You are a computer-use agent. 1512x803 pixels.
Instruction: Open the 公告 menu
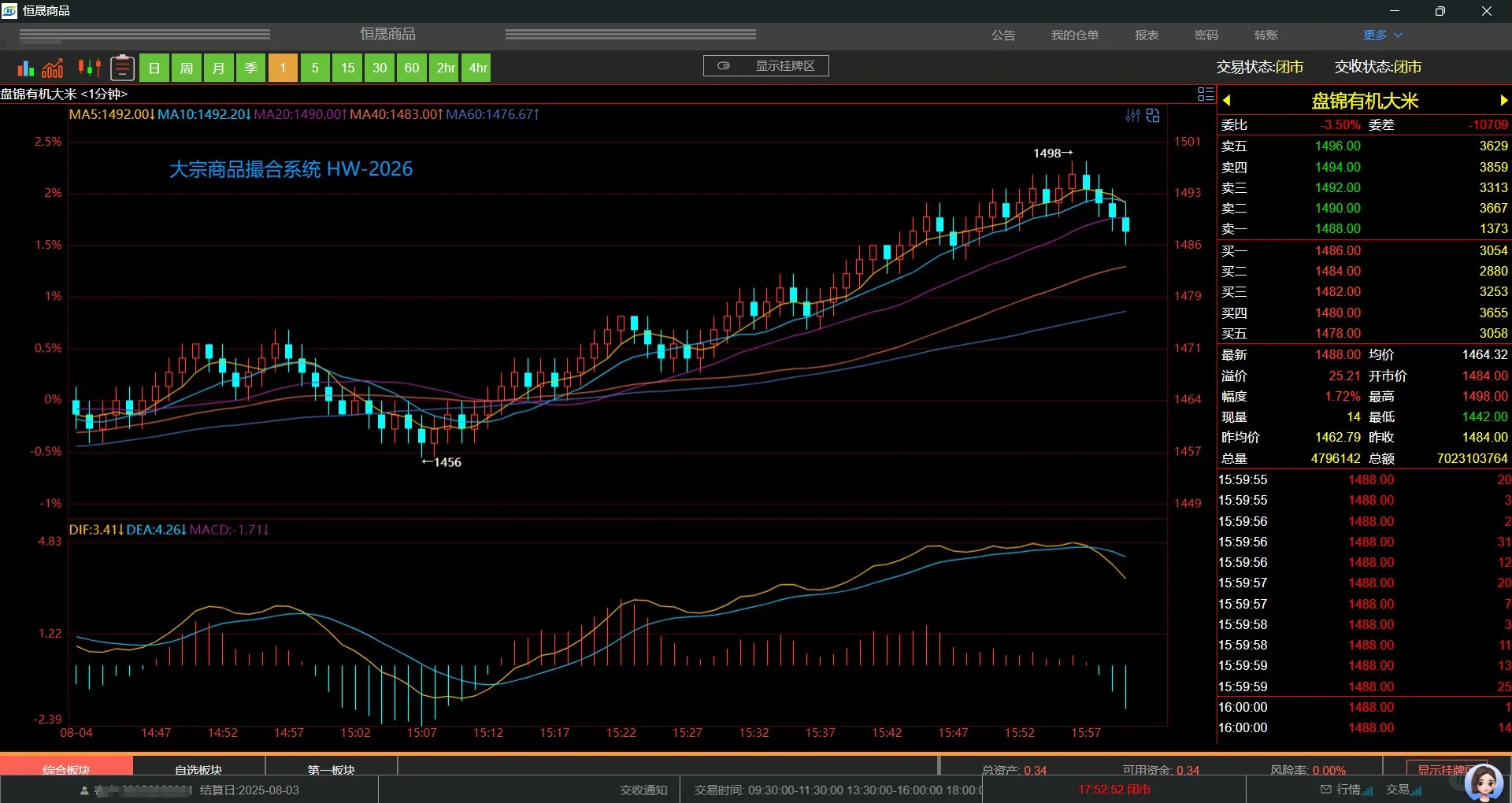click(x=1003, y=35)
